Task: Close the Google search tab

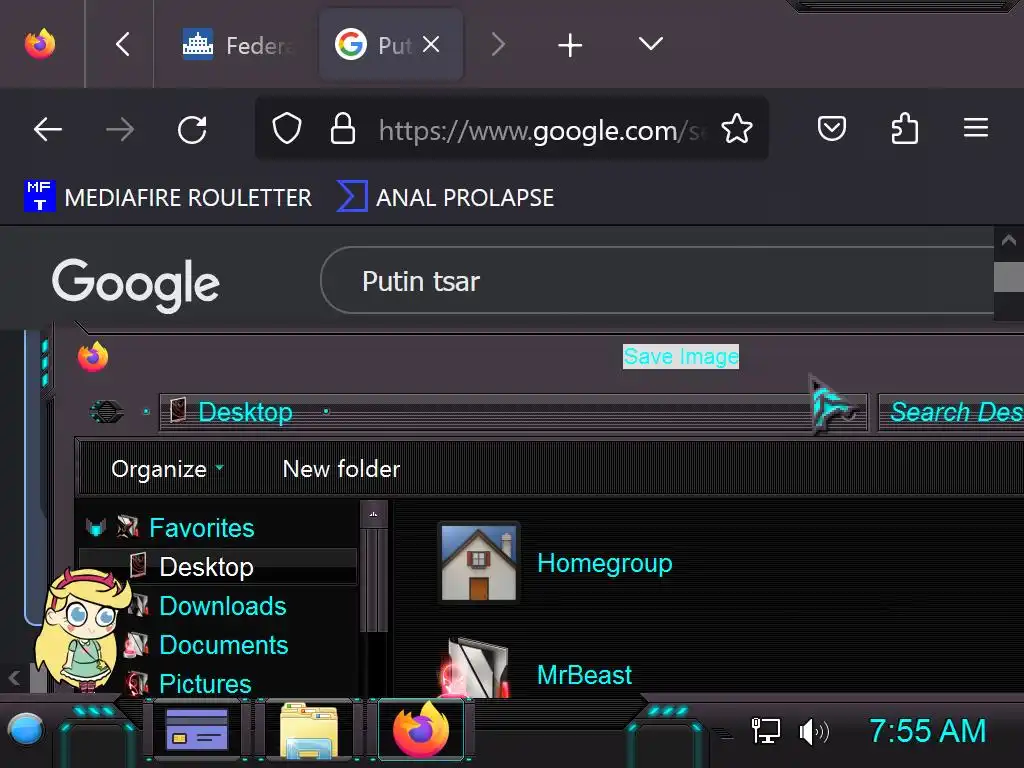Action: (431, 44)
